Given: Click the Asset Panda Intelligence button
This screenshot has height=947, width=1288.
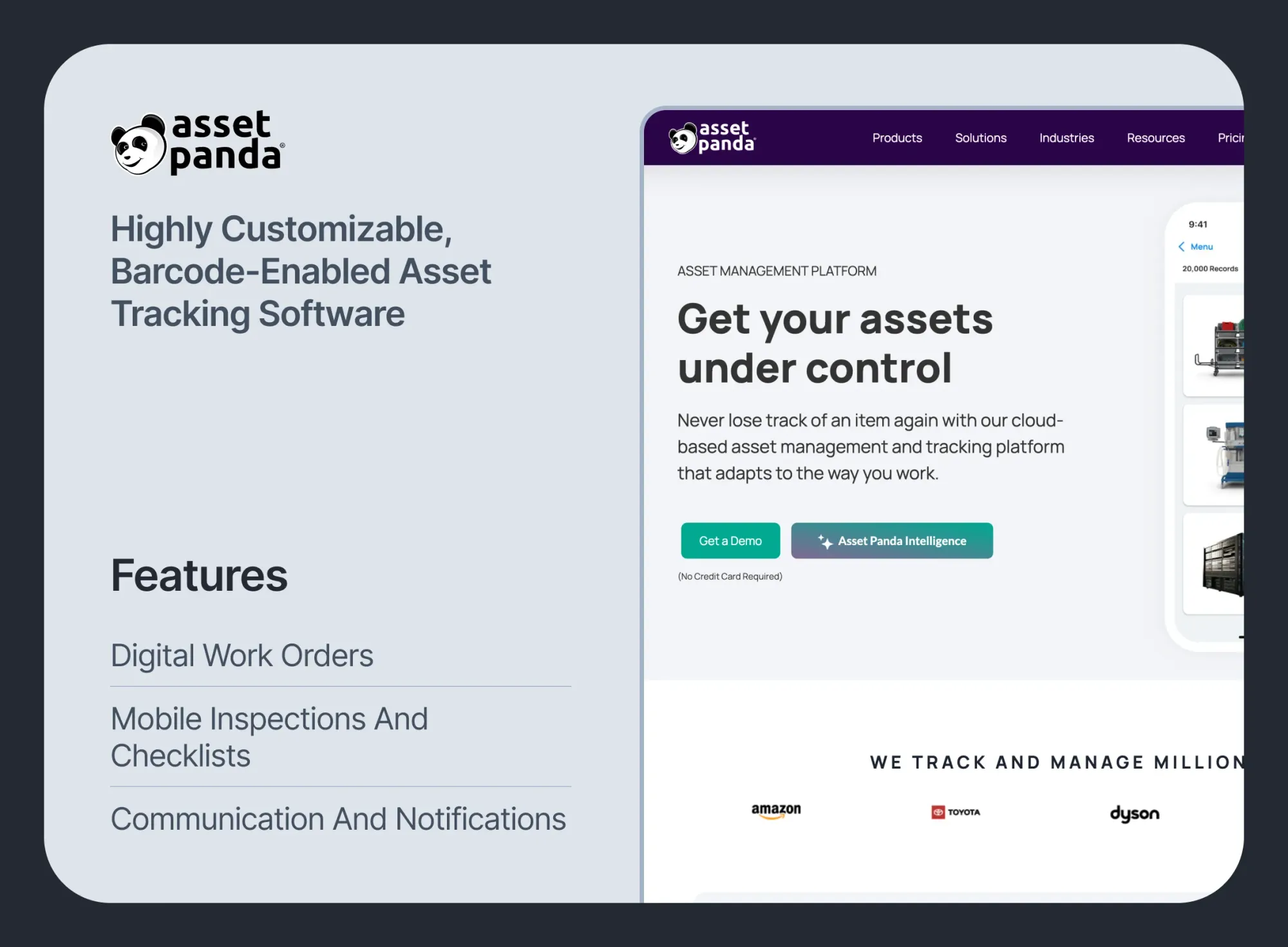Looking at the screenshot, I should [x=892, y=541].
